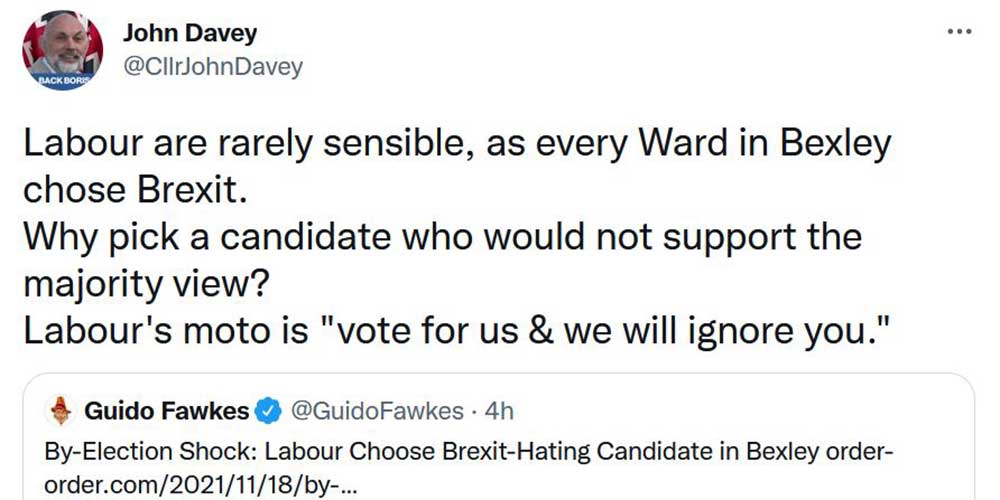Image resolution: width=1000 pixels, height=500 pixels.
Task: Click John Davey's profile avatar
Action: (63, 50)
